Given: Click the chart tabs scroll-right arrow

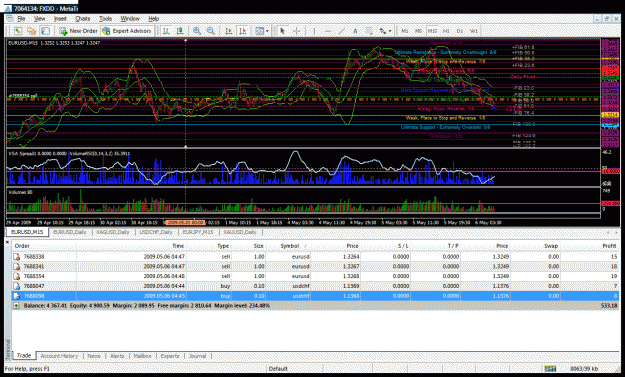Looking at the screenshot, I should tap(617, 232).
